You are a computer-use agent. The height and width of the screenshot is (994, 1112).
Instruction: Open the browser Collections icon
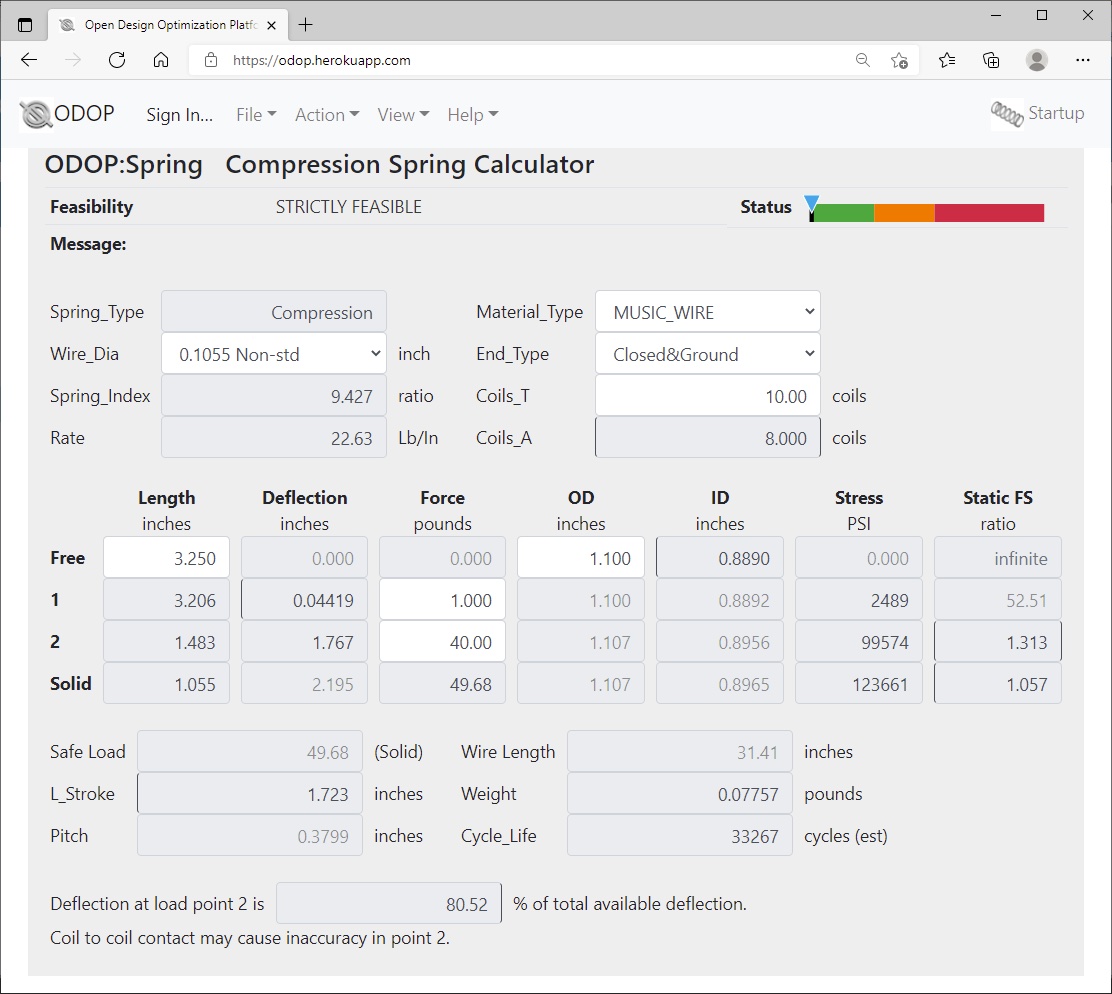click(x=991, y=60)
